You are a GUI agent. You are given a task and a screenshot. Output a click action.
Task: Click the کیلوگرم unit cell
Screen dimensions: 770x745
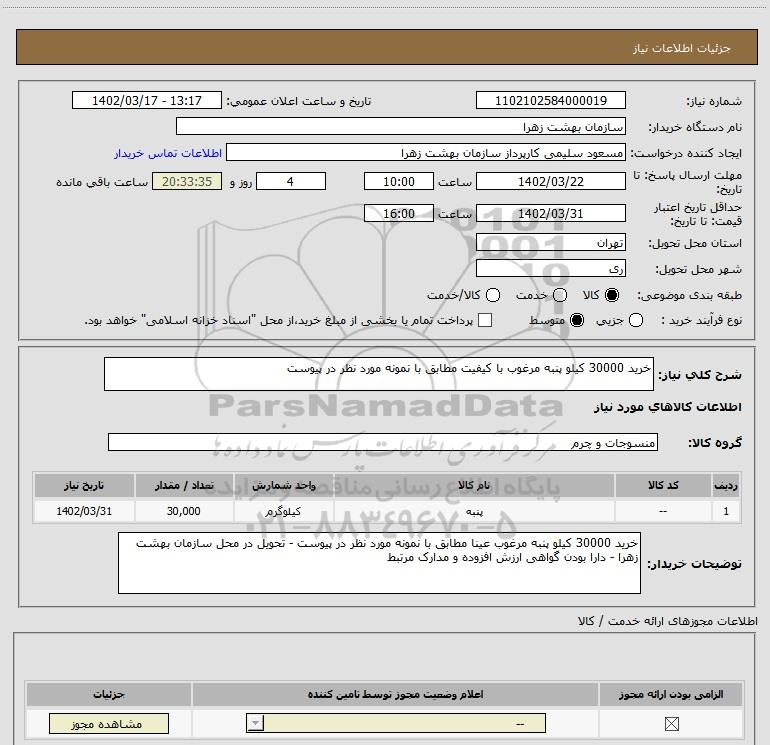tap(284, 511)
